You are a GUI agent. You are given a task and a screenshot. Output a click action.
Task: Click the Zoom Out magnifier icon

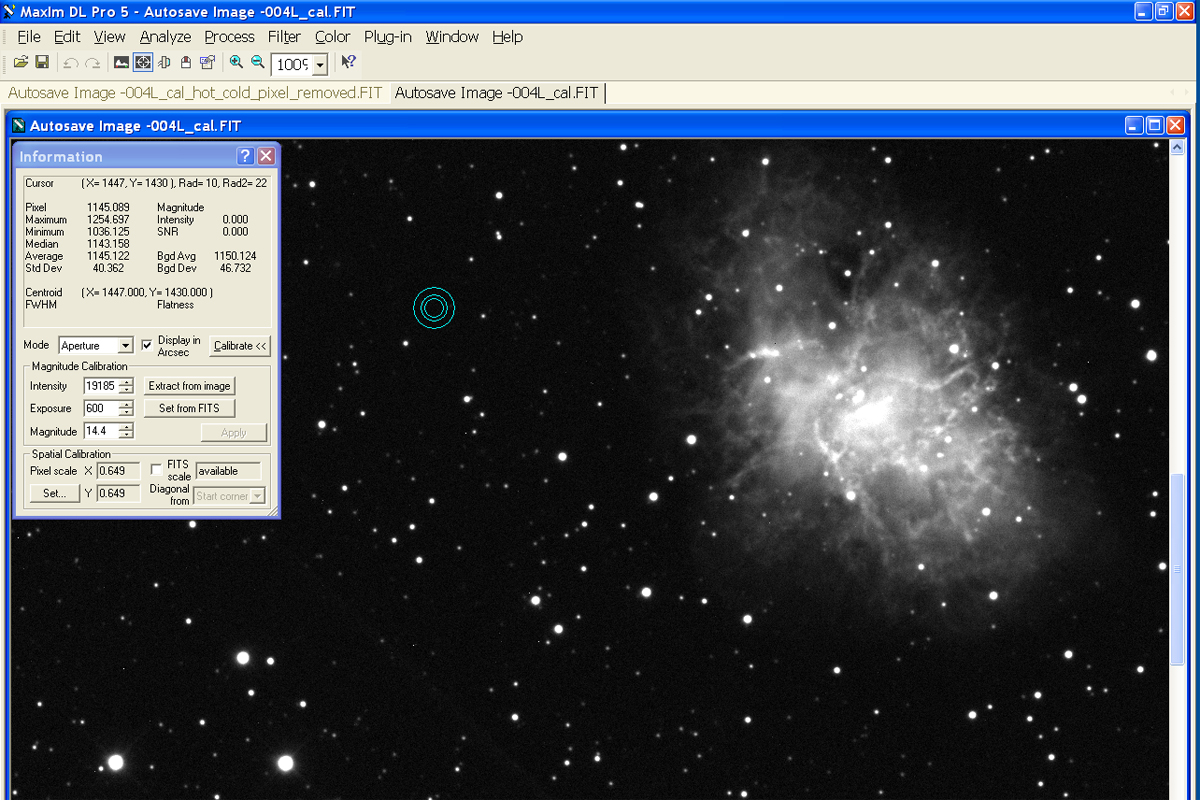pos(258,63)
